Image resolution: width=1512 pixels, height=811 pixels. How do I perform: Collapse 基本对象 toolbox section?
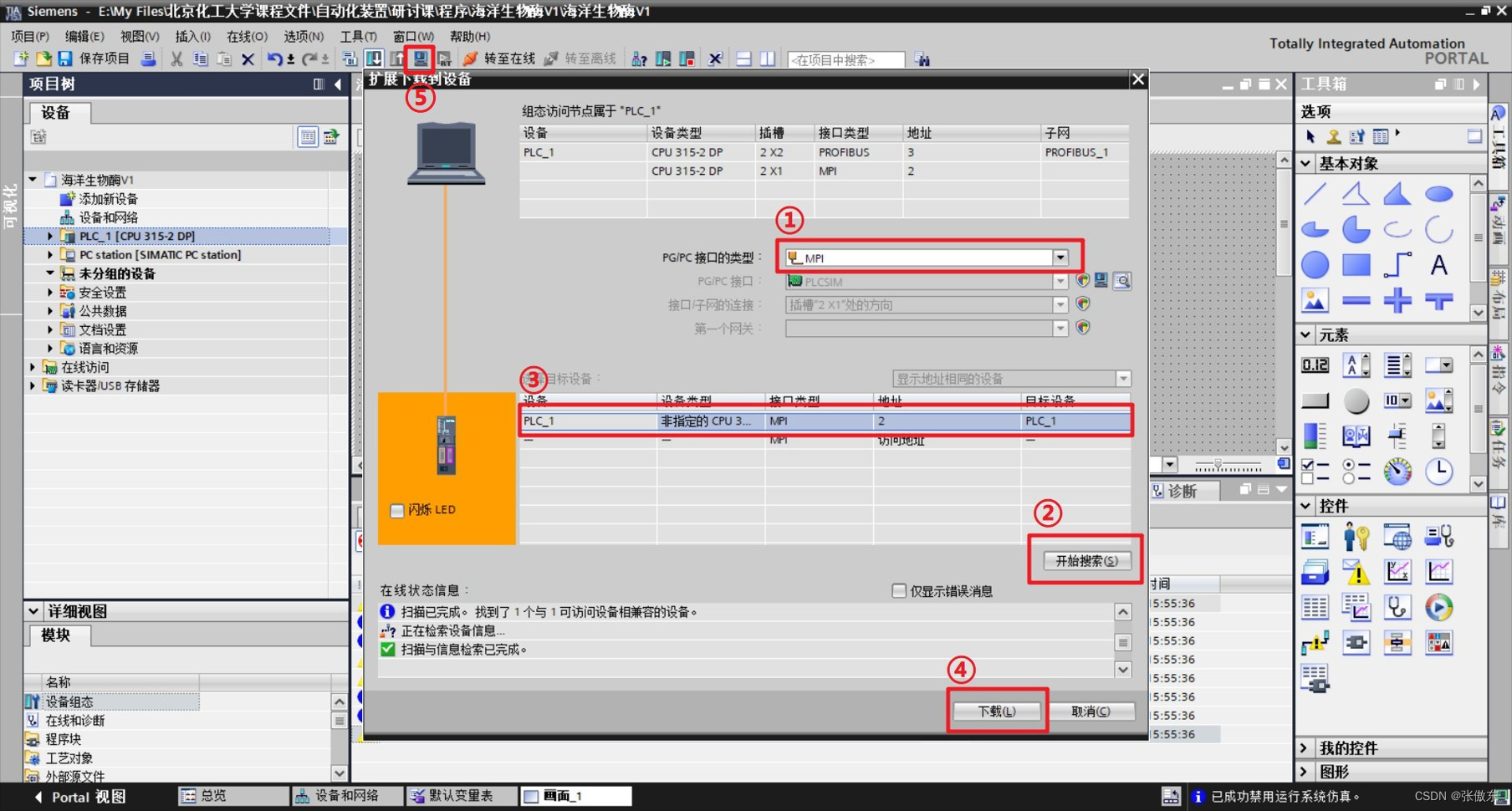tap(1306, 163)
